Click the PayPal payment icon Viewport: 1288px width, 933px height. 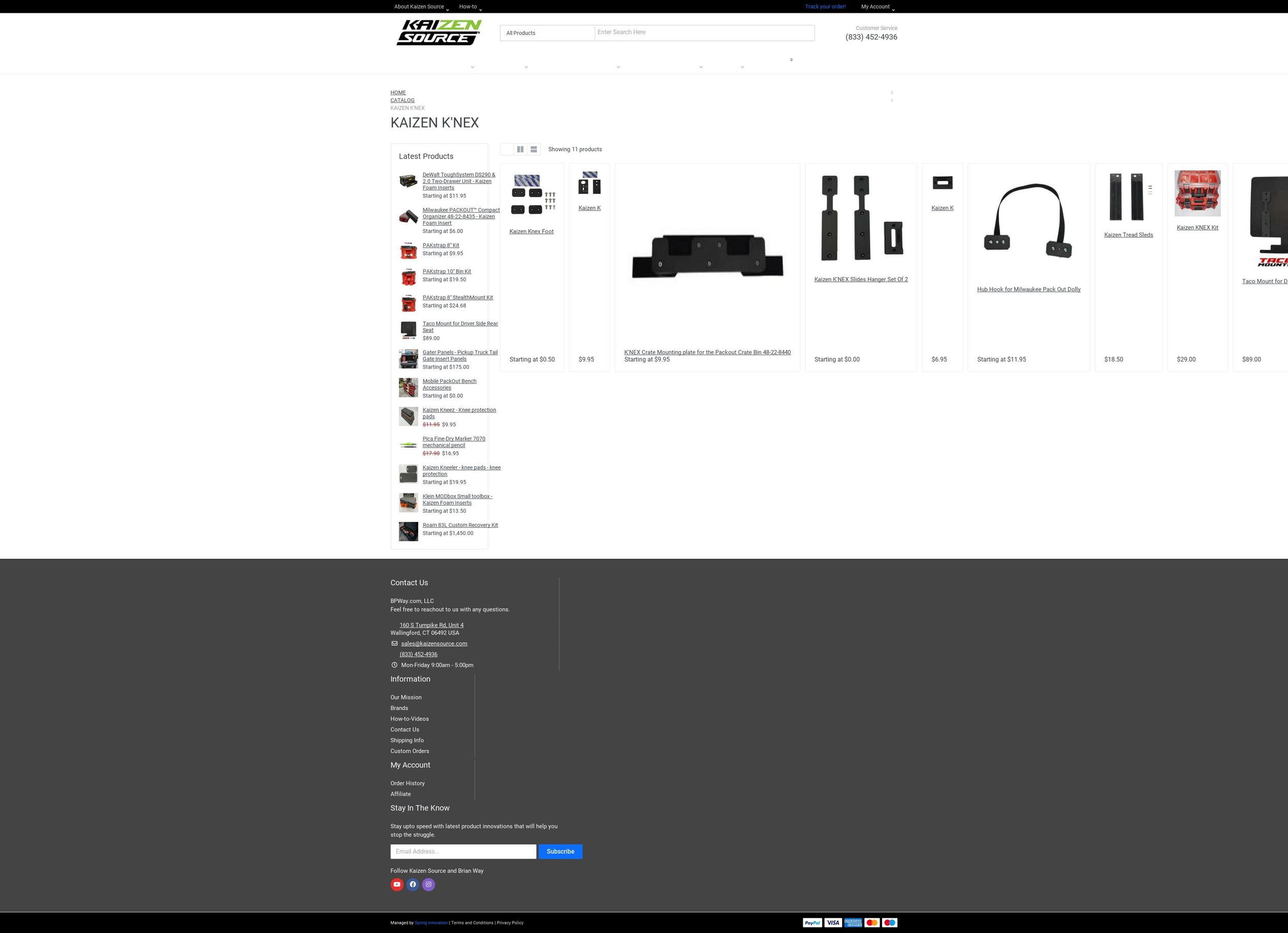point(812,923)
